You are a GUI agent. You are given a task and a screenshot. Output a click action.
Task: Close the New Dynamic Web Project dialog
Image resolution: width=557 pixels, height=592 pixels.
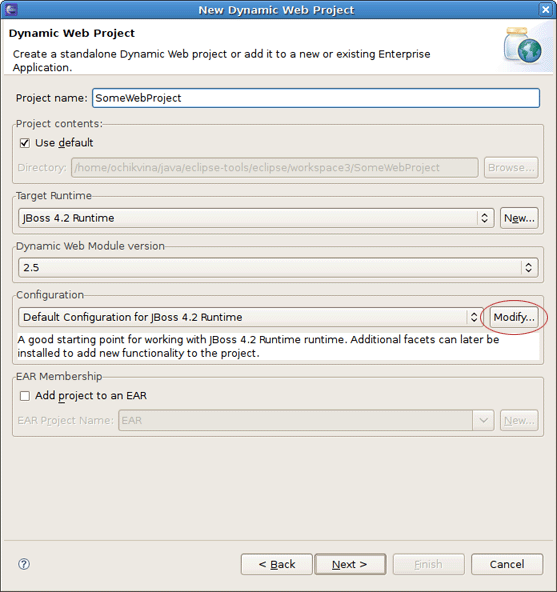pyautogui.click(x=546, y=9)
